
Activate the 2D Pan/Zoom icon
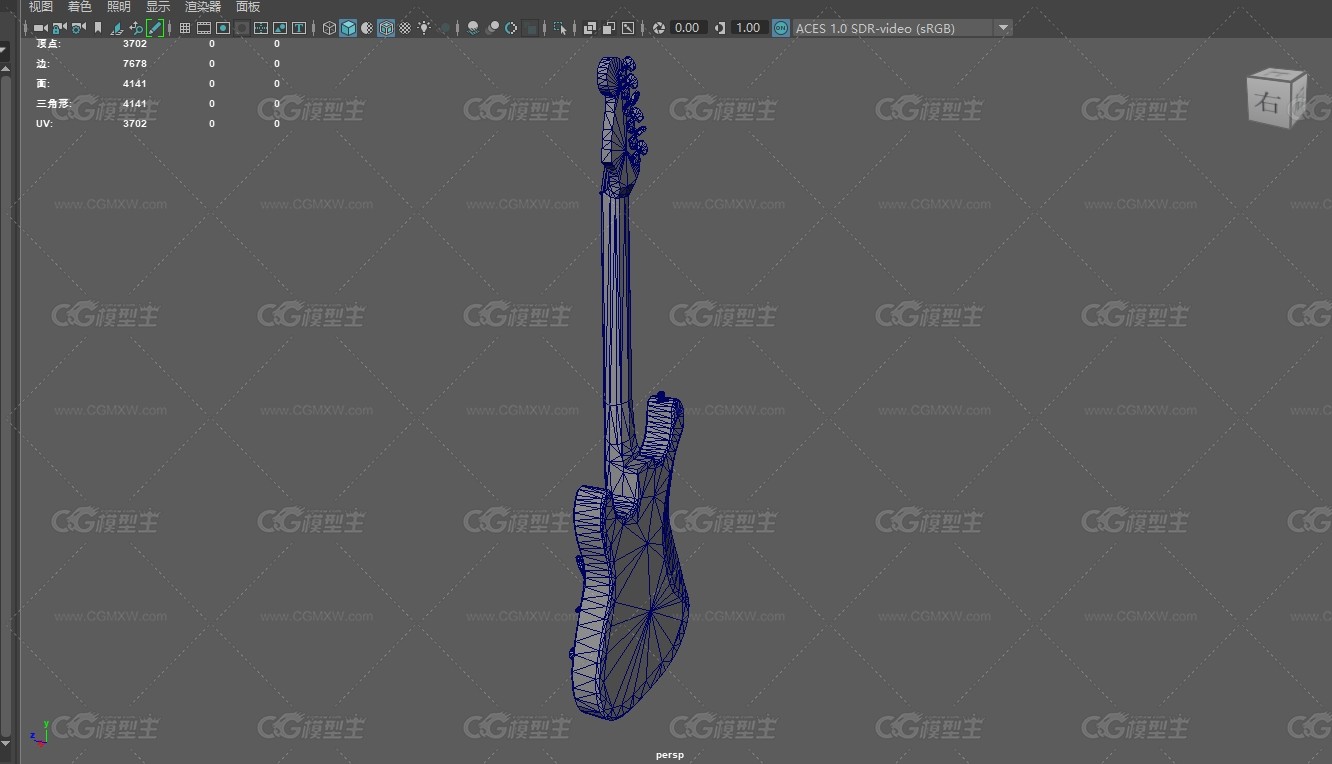click(x=136, y=28)
